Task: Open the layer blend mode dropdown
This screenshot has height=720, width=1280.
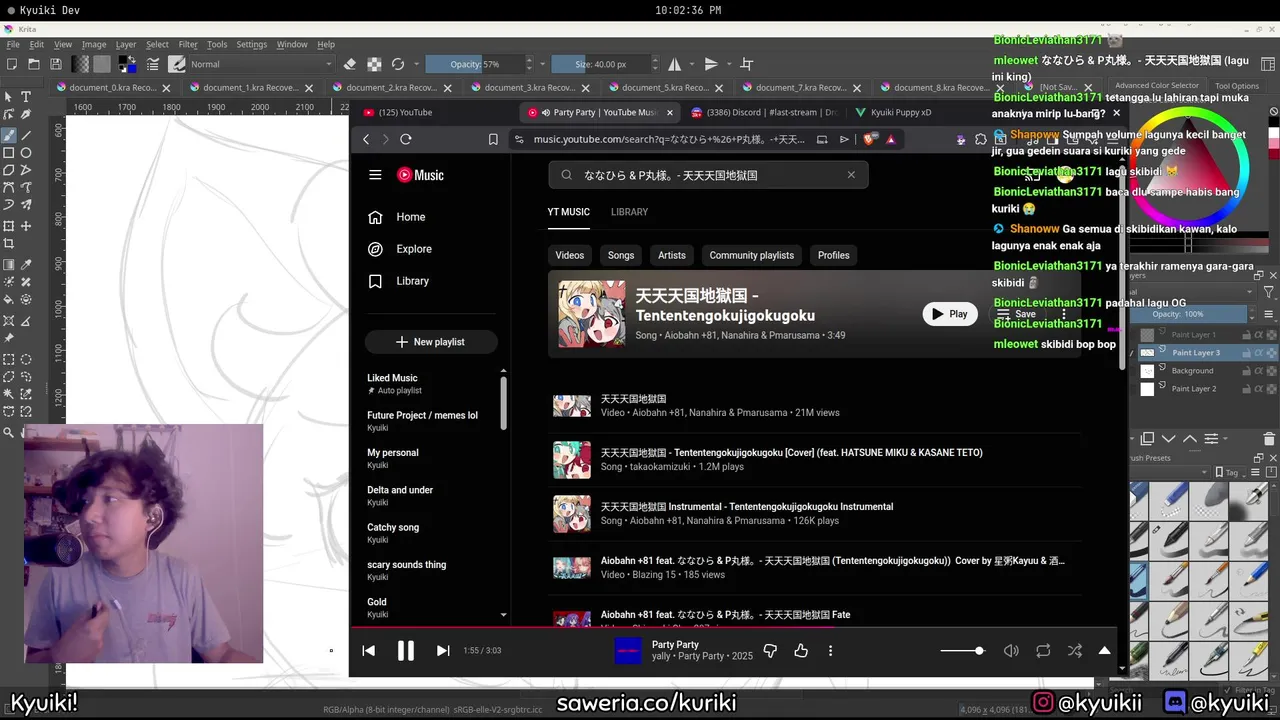Action: [x=1194, y=292]
